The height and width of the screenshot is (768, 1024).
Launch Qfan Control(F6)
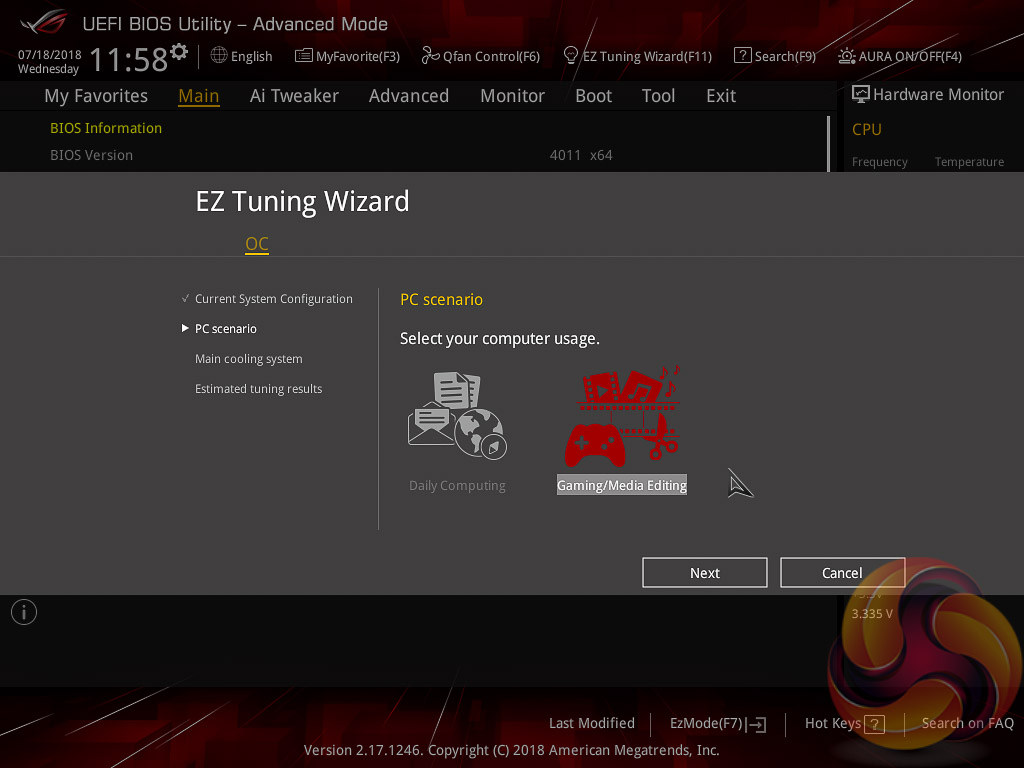pyautogui.click(x=481, y=56)
